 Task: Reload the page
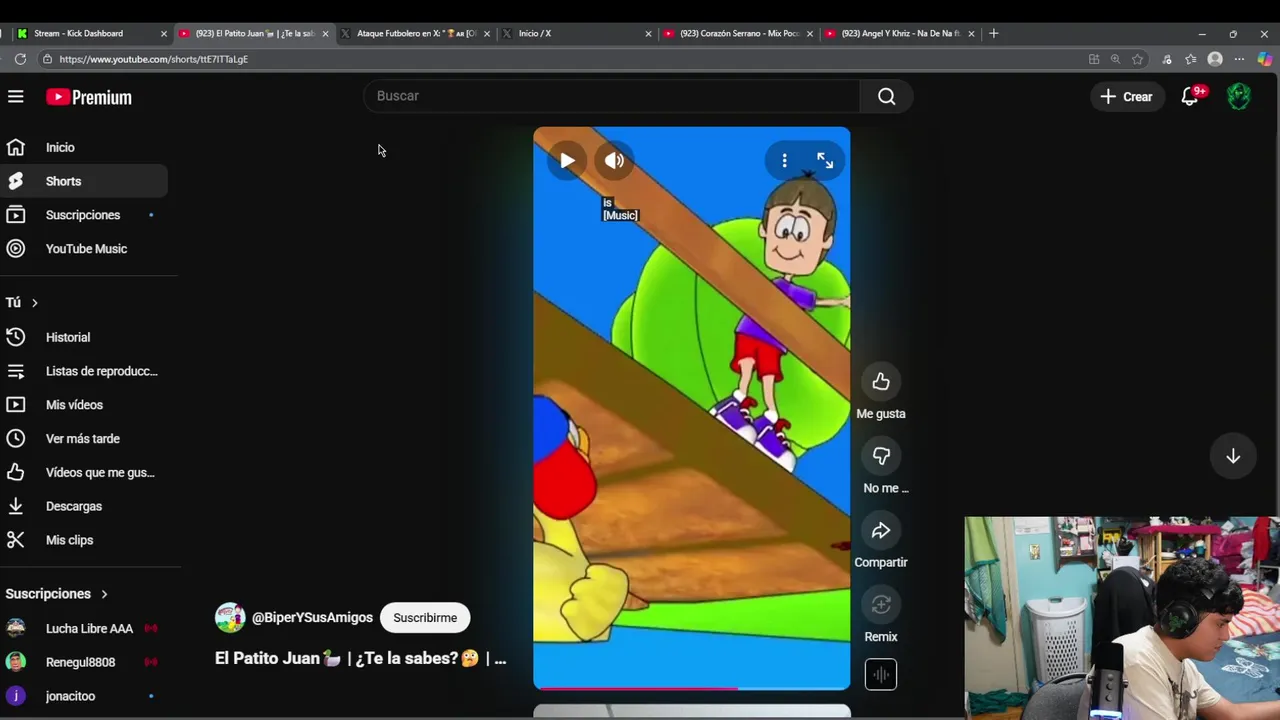point(20,59)
